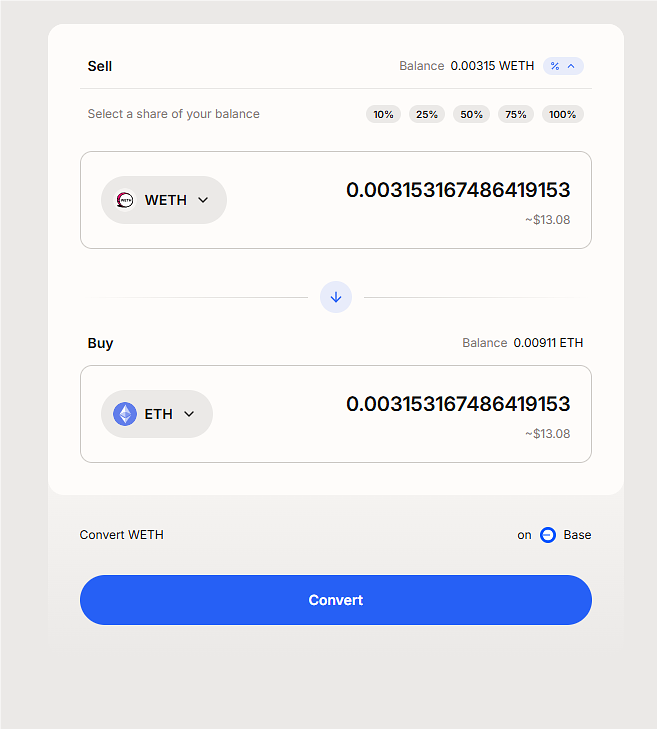The height and width of the screenshot is (729, 657).
Task: Click the Base network label
Action: point(577,535)
